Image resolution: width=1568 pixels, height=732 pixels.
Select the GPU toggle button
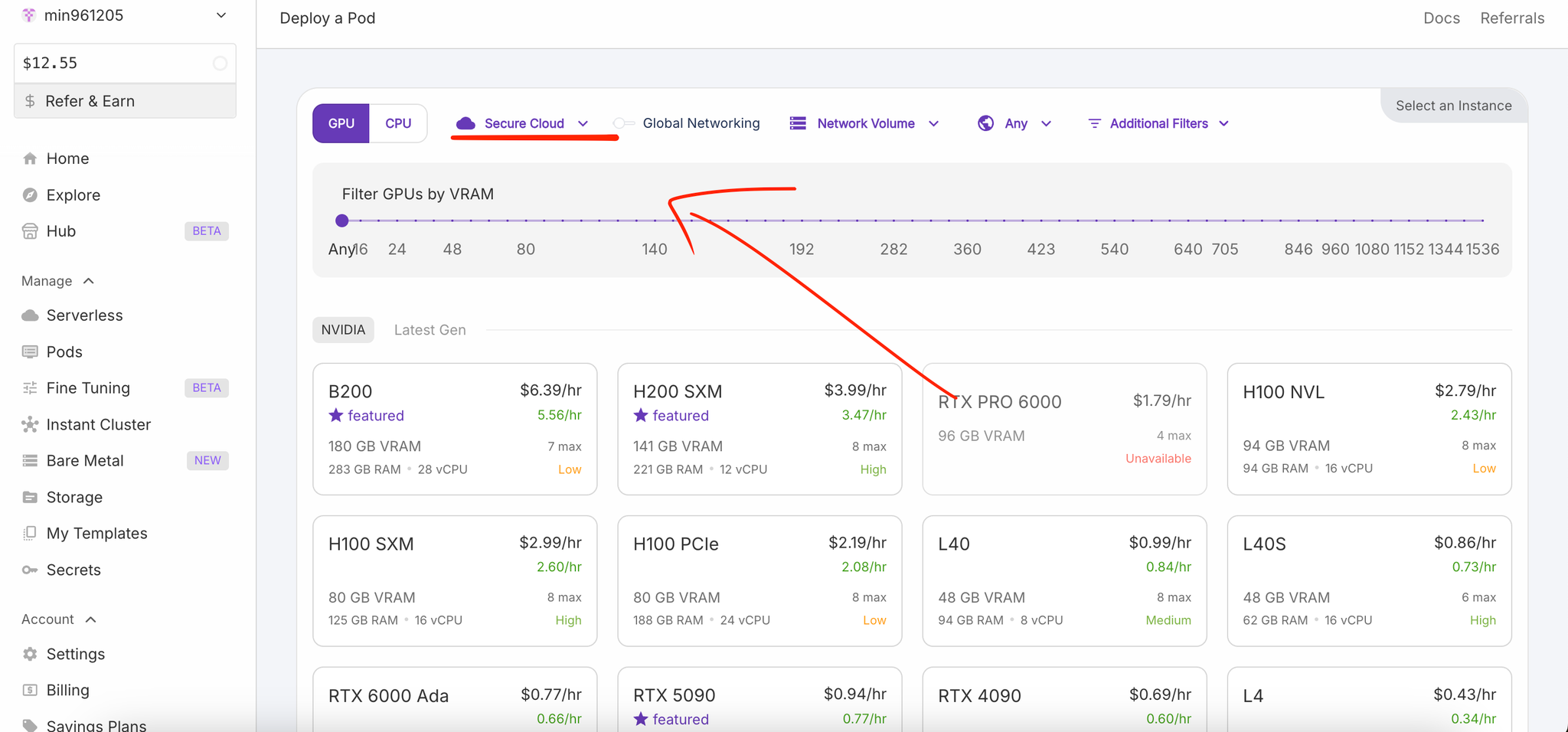pyautogui.click(x=341, y=123)
